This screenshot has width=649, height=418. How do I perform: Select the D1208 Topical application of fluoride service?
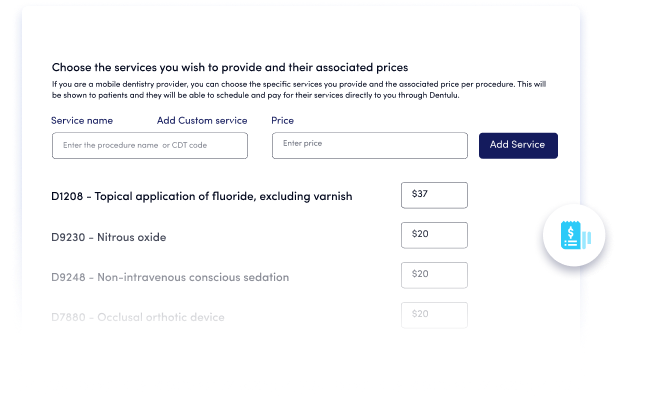[202, 196]
